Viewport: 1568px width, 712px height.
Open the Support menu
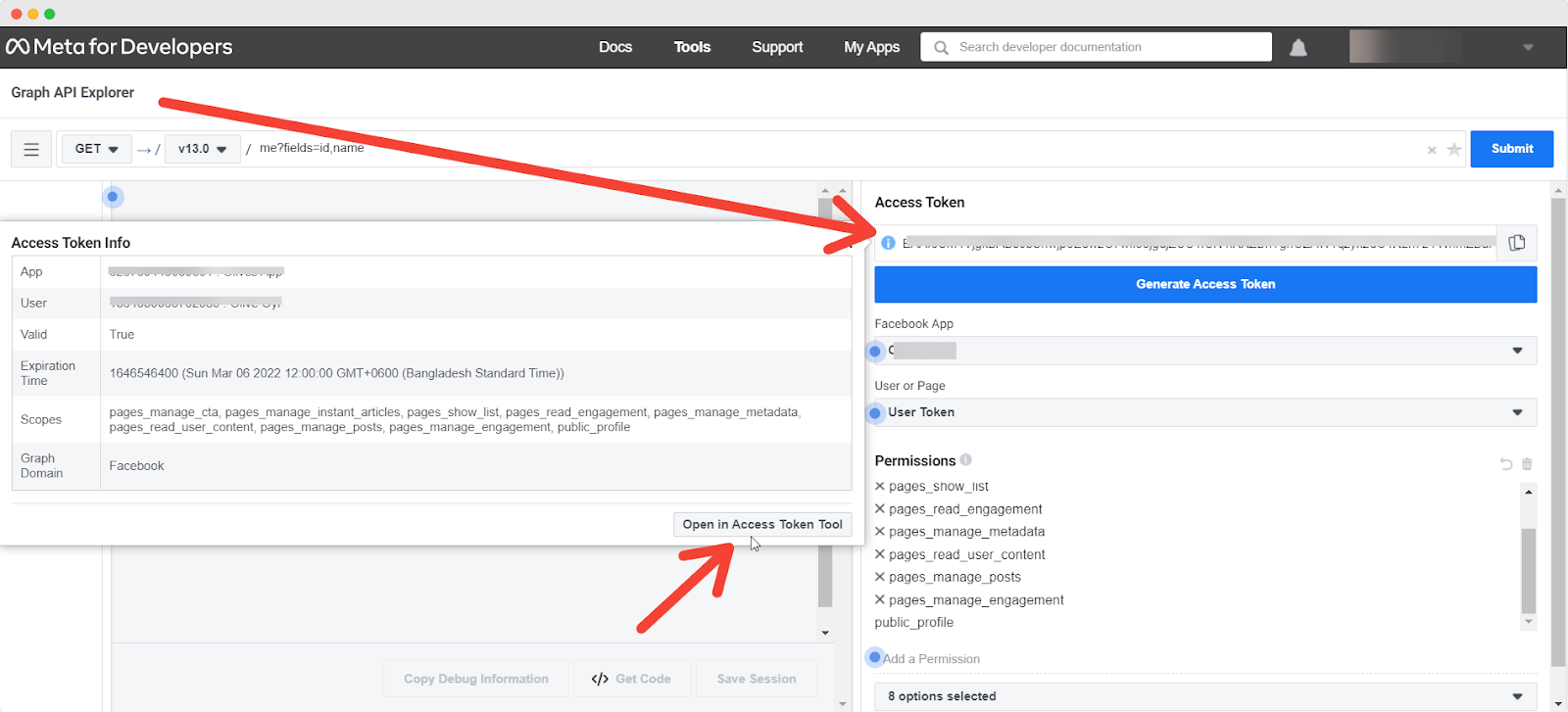click(777, 47)
